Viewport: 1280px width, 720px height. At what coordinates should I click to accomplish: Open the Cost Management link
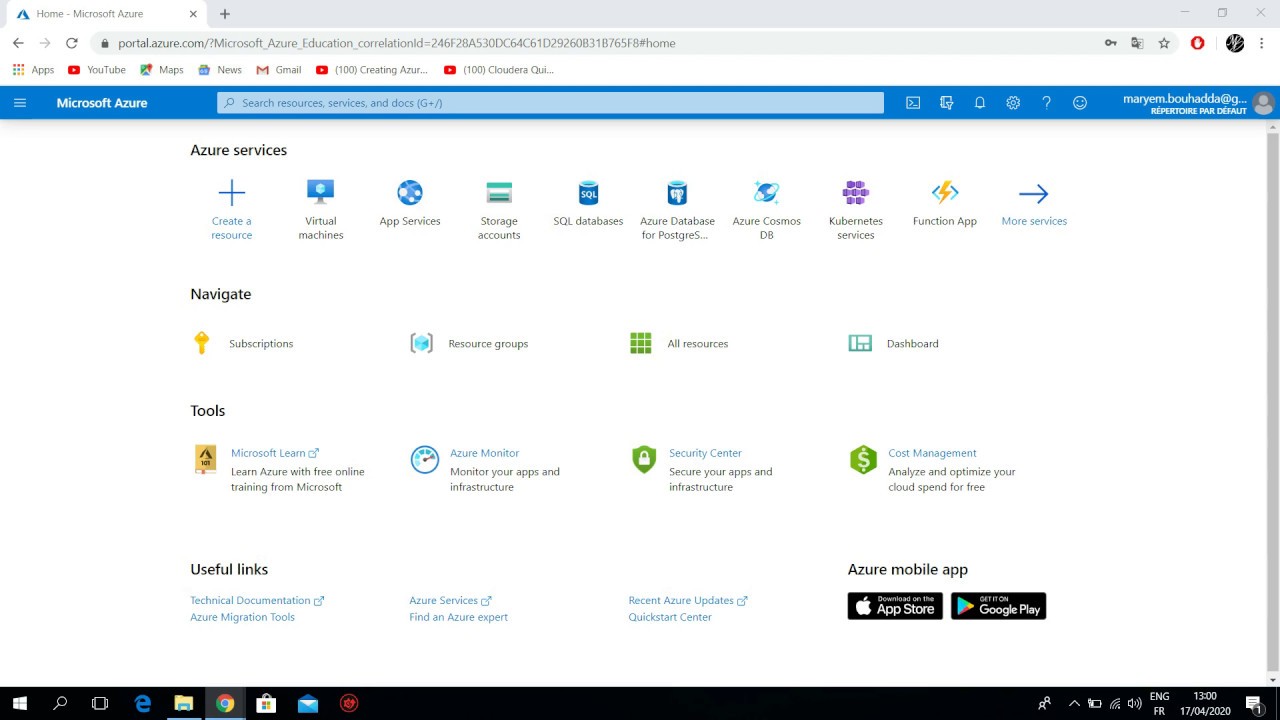(x=932, y=453)
